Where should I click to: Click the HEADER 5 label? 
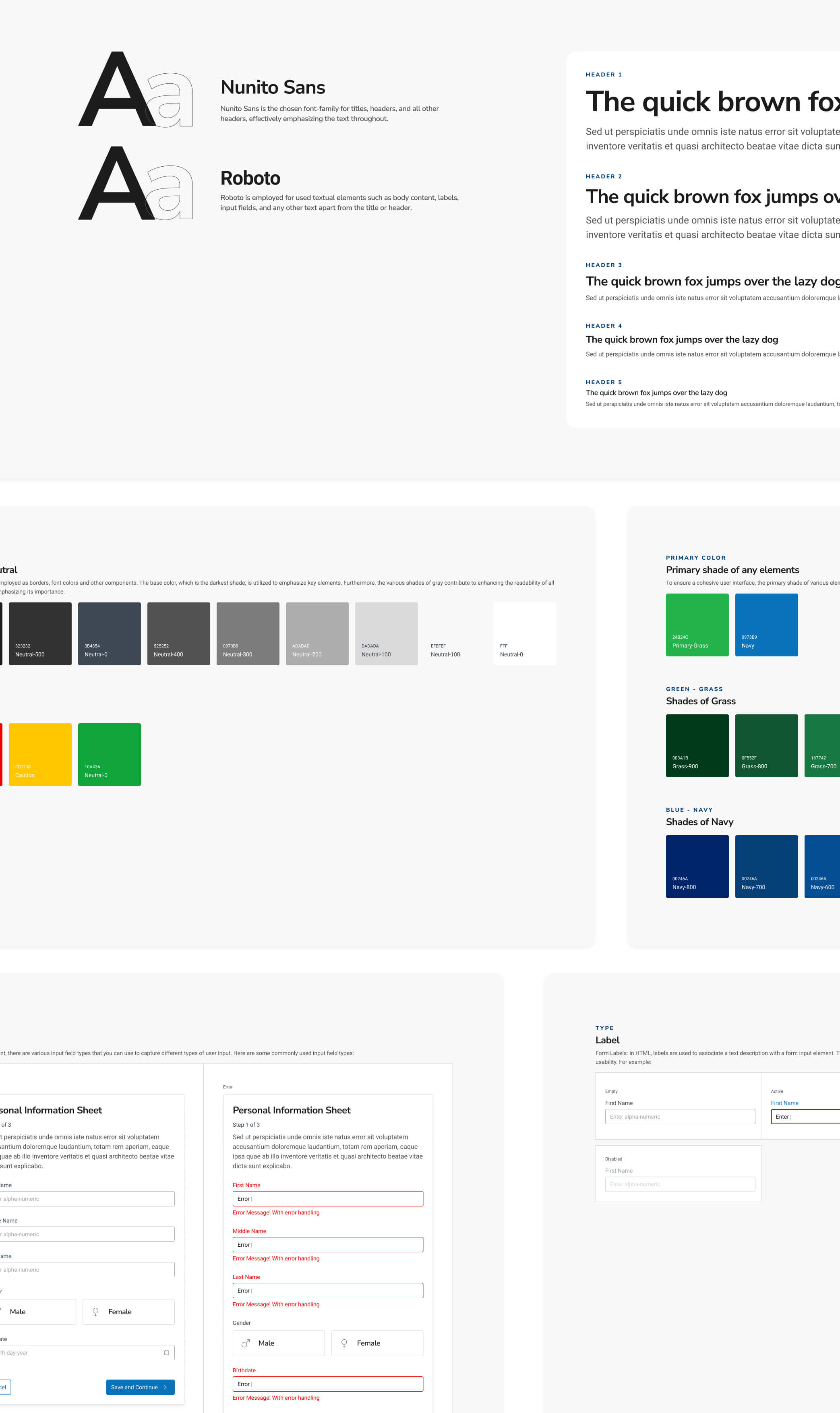click(x=604, y=382)
